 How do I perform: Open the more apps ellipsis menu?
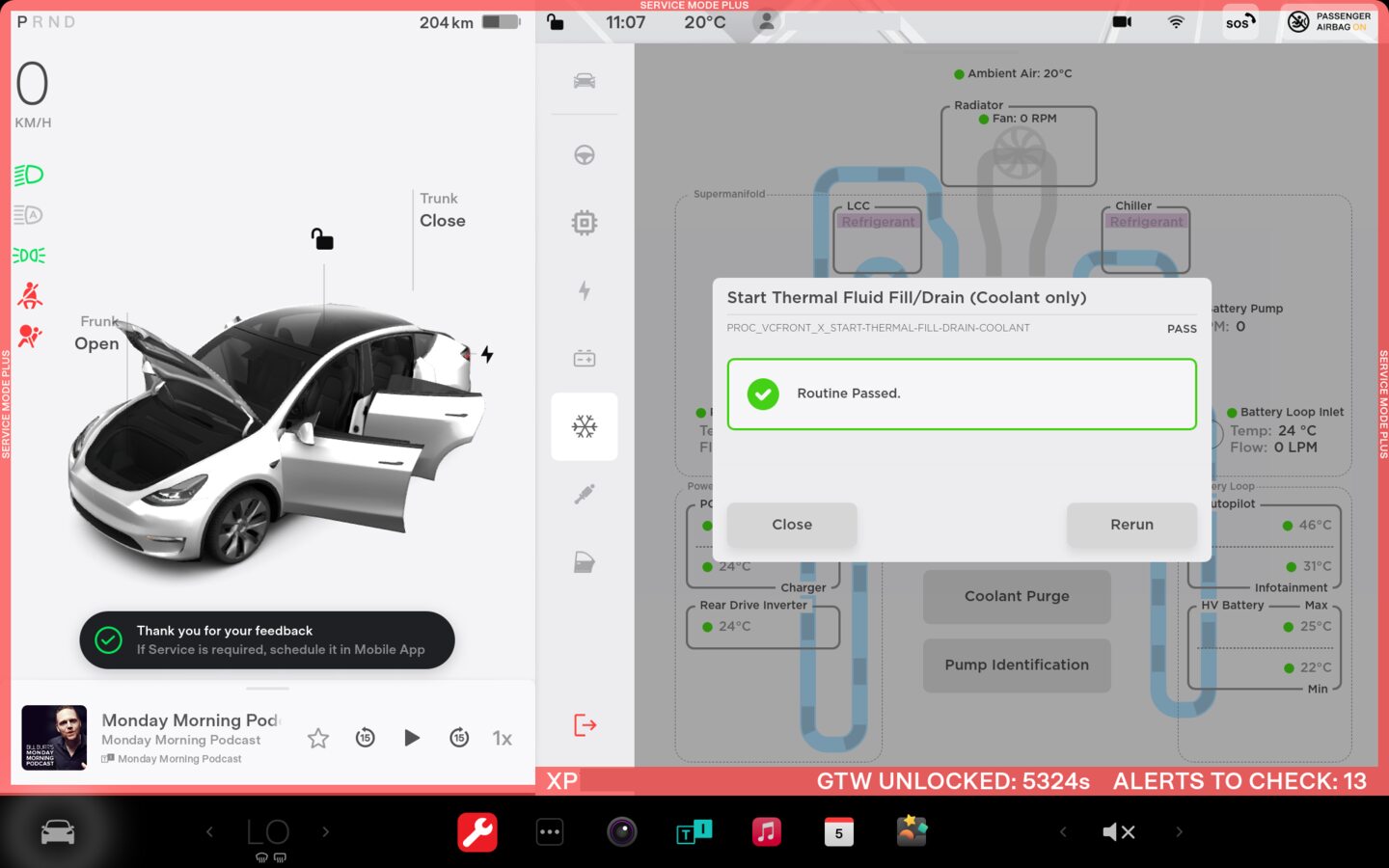point(550,831)
